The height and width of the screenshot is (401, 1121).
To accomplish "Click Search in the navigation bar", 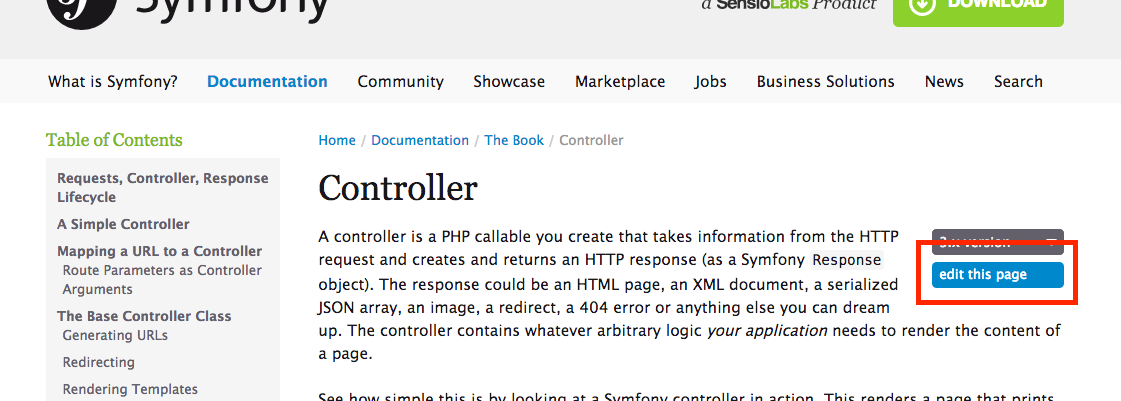I will pyautogui.click(x=1018, y=82).
